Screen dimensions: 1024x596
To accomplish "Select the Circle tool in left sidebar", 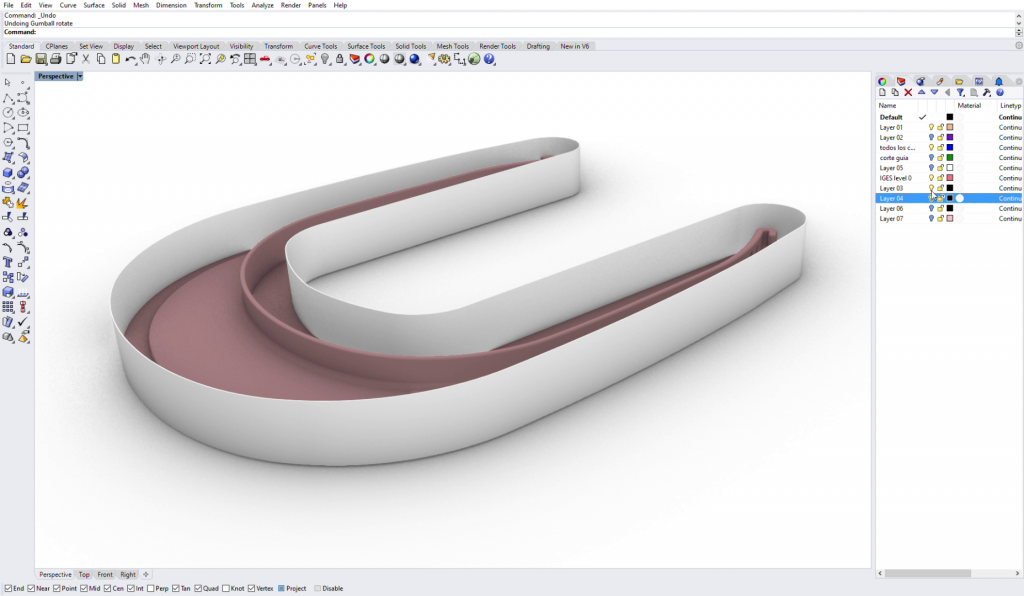I will tap(8, 113).
